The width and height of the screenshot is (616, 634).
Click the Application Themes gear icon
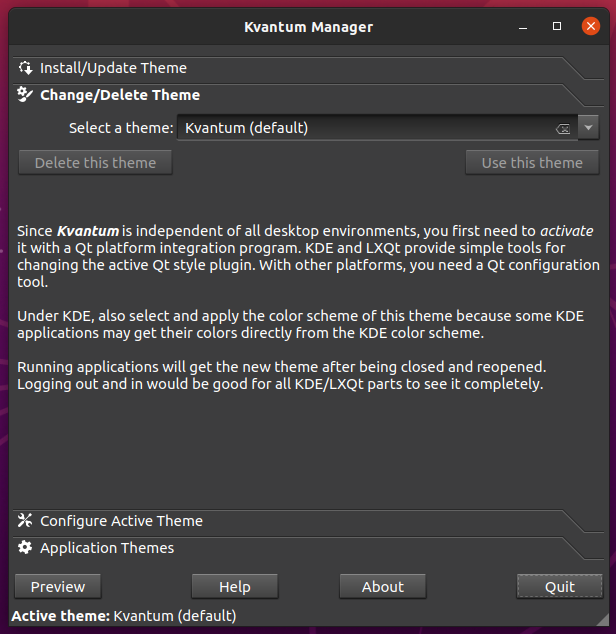(x=25, y=547)
